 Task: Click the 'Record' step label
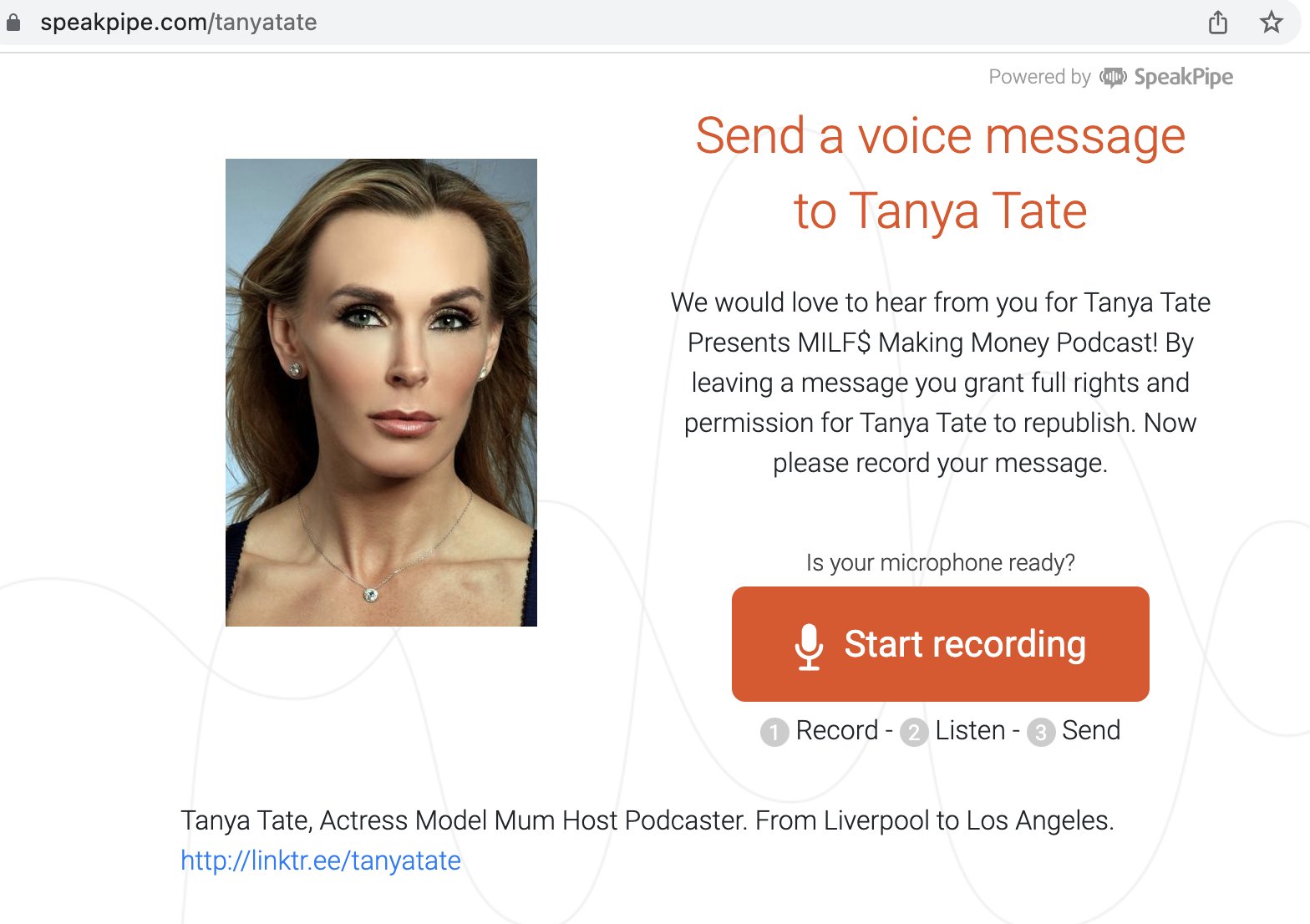(837, 730)
